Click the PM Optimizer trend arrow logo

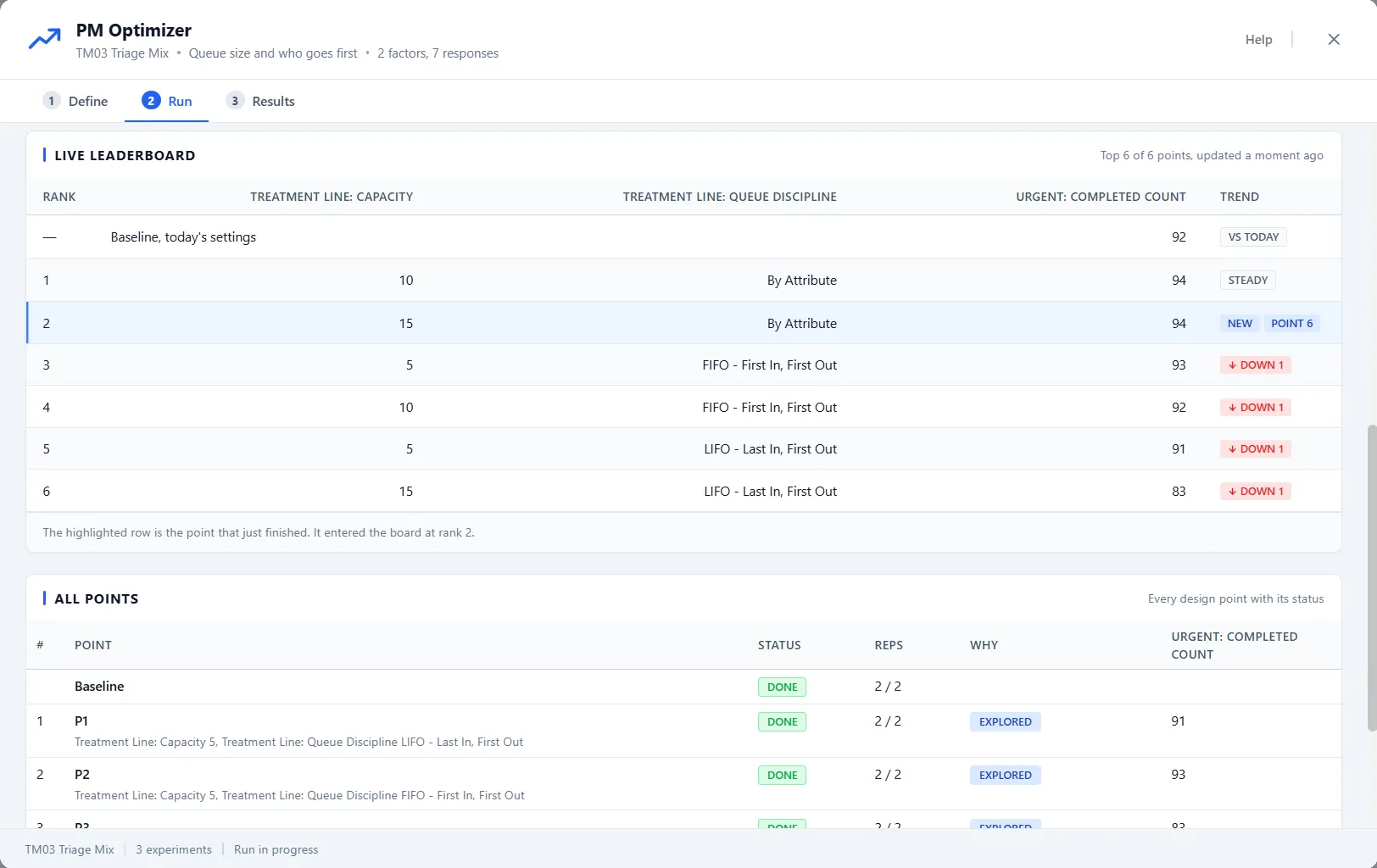tap(44, 39)
